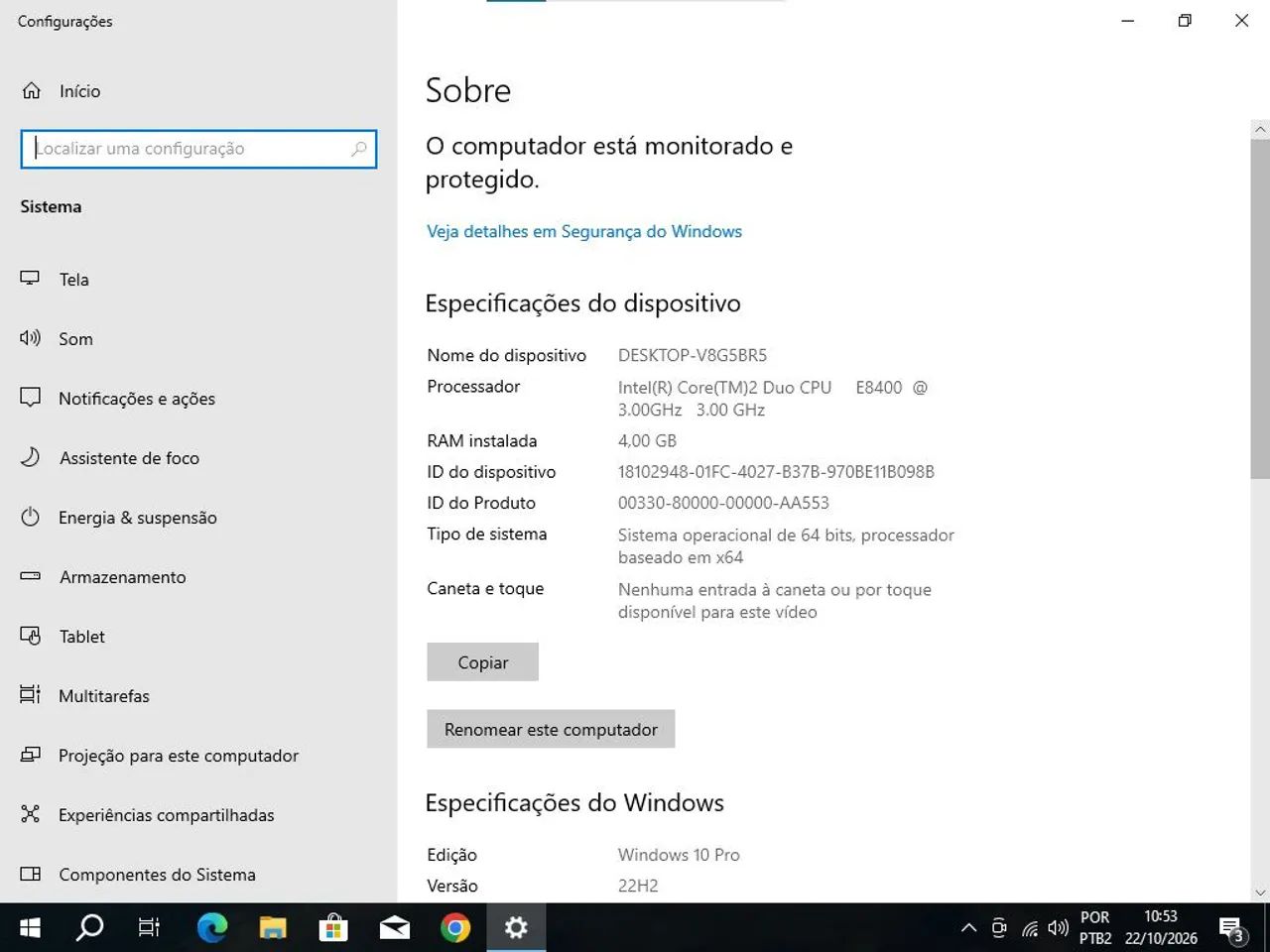Screen dimensions: 1270x952
Task: Click the magnifier icon in search box
Action: pos(359,149)
